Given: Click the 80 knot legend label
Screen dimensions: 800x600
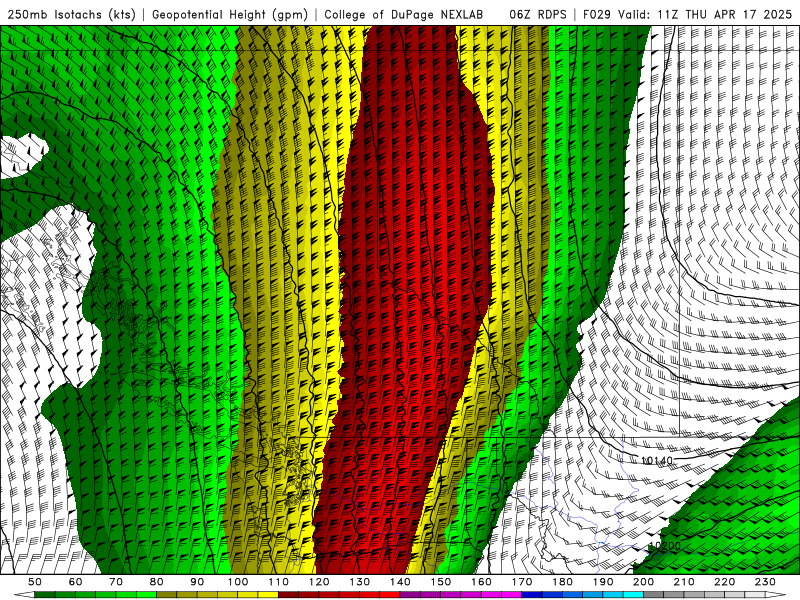Looking at the screenshot, I should coord(157,582).
